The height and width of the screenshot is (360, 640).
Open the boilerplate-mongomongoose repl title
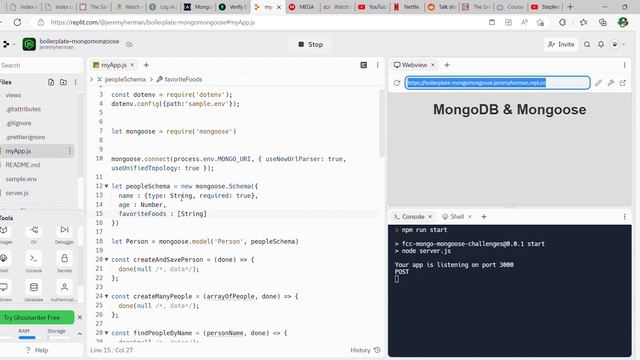coord(79,41)
